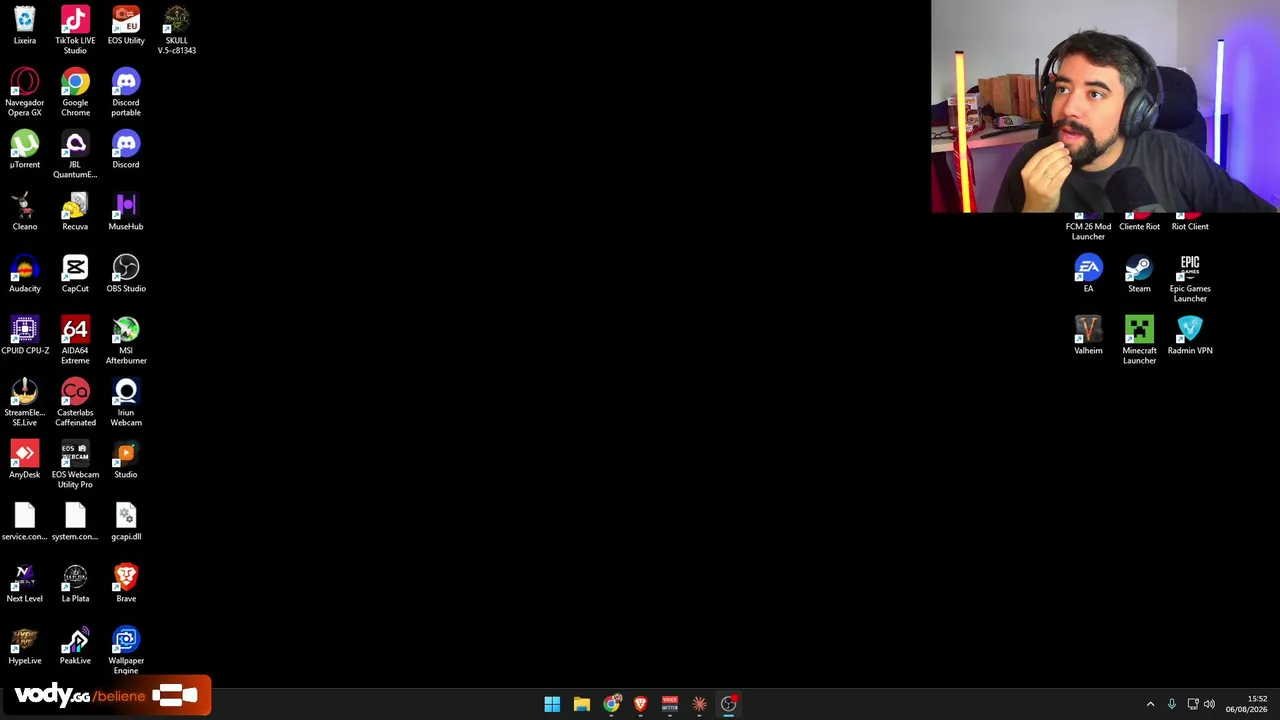Select OBS Studio desktop icon
This screenshot has height=720, width=1280.
point(126,268)
